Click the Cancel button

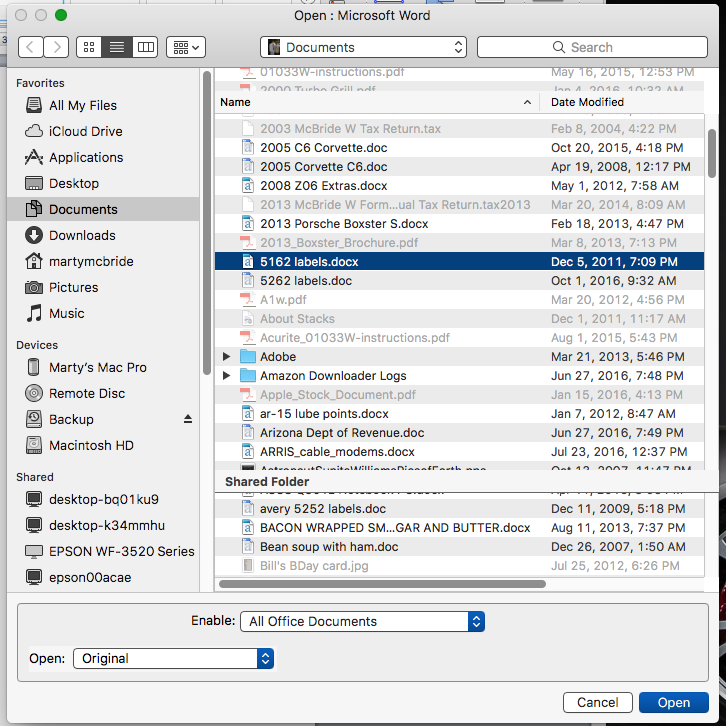click(x=597, y=702)
